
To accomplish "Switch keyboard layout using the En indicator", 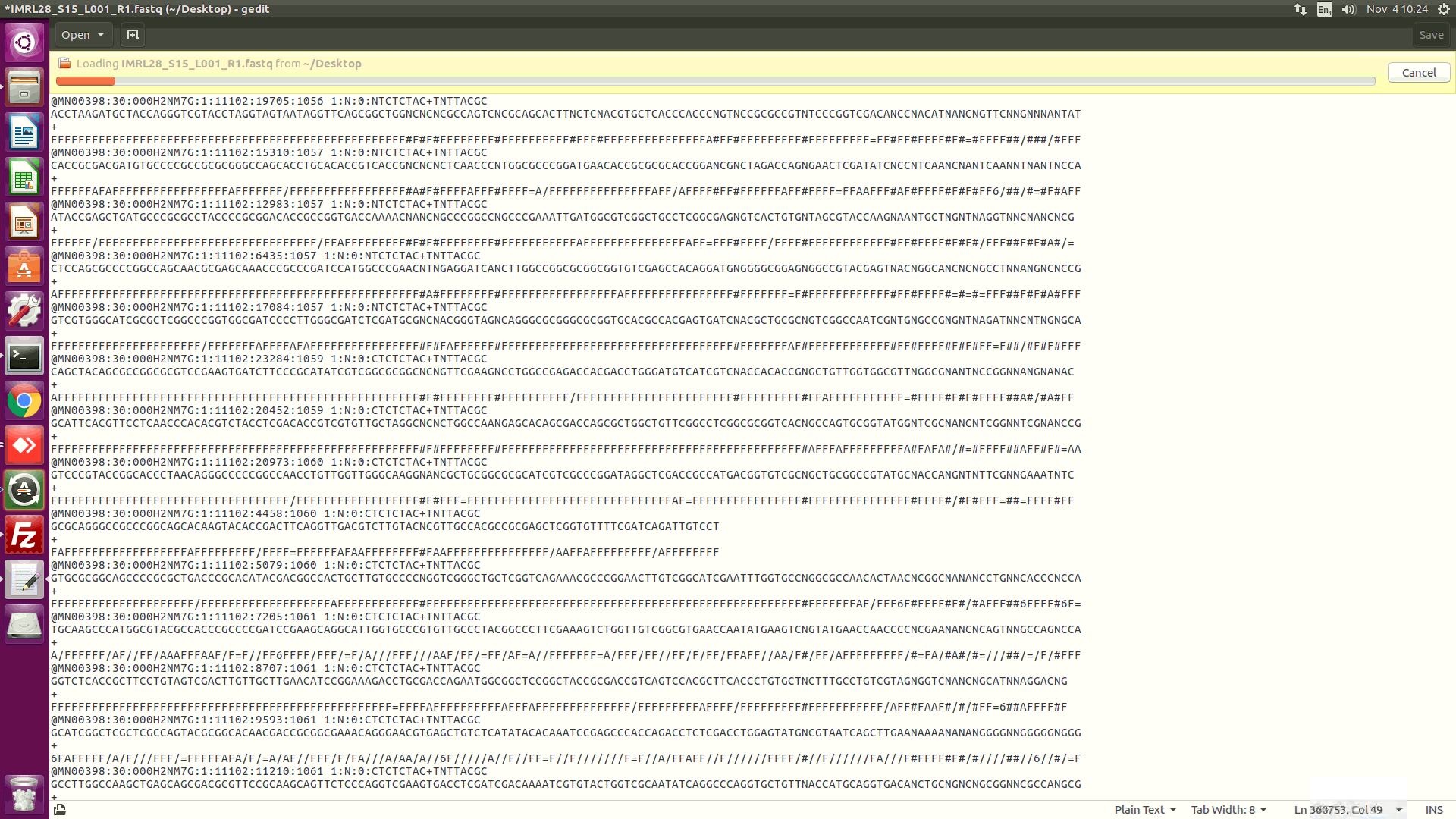I will (x=1324, y=9).
